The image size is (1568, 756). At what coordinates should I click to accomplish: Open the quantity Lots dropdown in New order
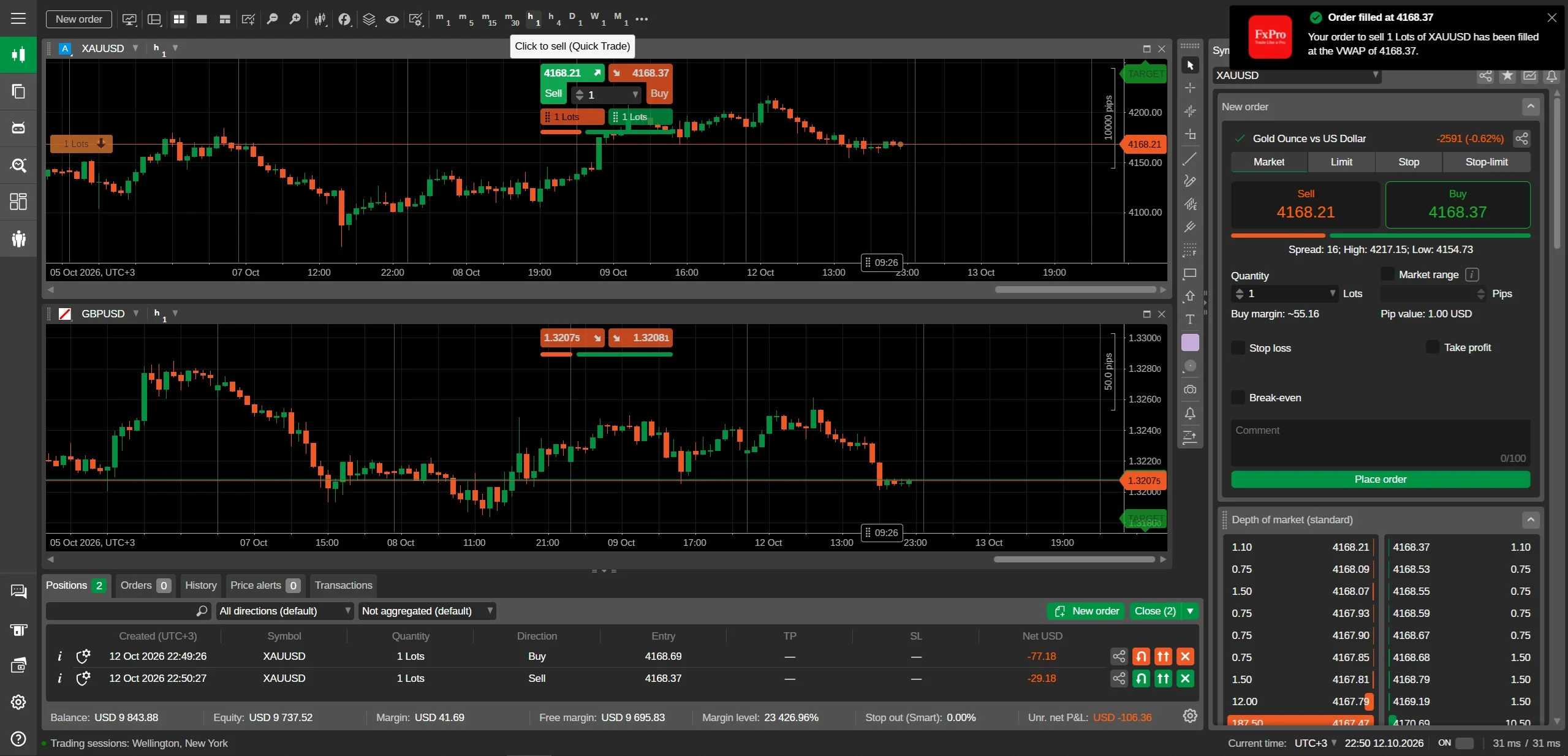[x=1332, y=293]
